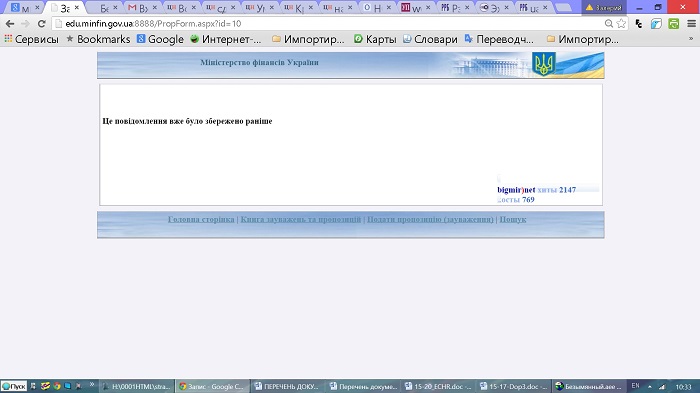Image resolution: width=700 pixels, height=393 pixels.
Task: Open a new tab button
Action: (x=564, y=8)
